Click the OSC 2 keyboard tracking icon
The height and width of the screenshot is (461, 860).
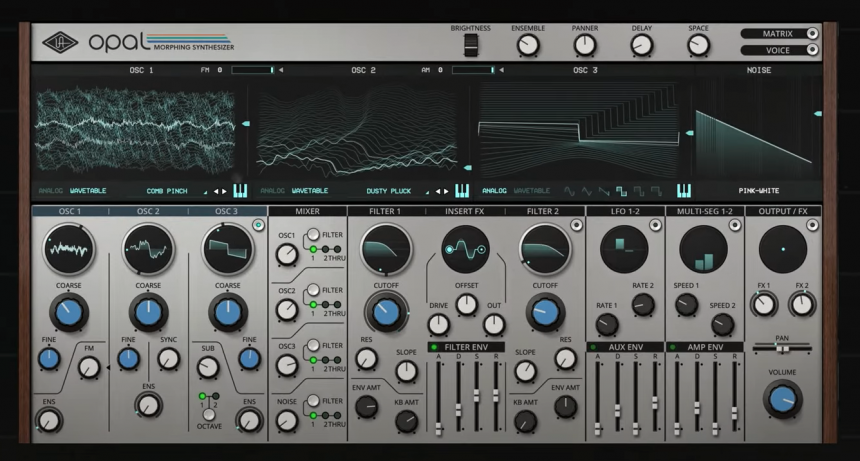click(462, 191)
